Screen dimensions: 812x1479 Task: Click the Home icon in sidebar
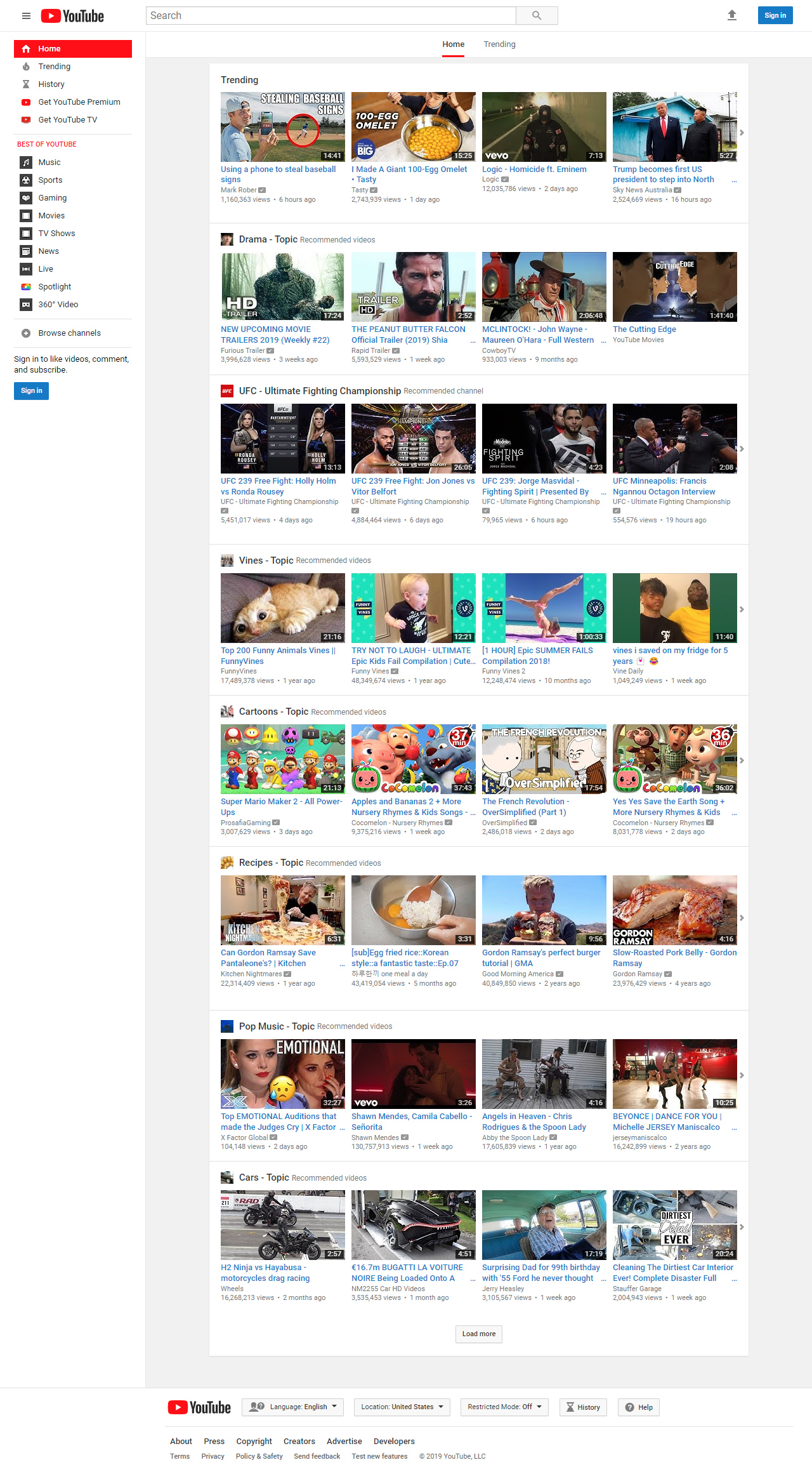(26, 49)
